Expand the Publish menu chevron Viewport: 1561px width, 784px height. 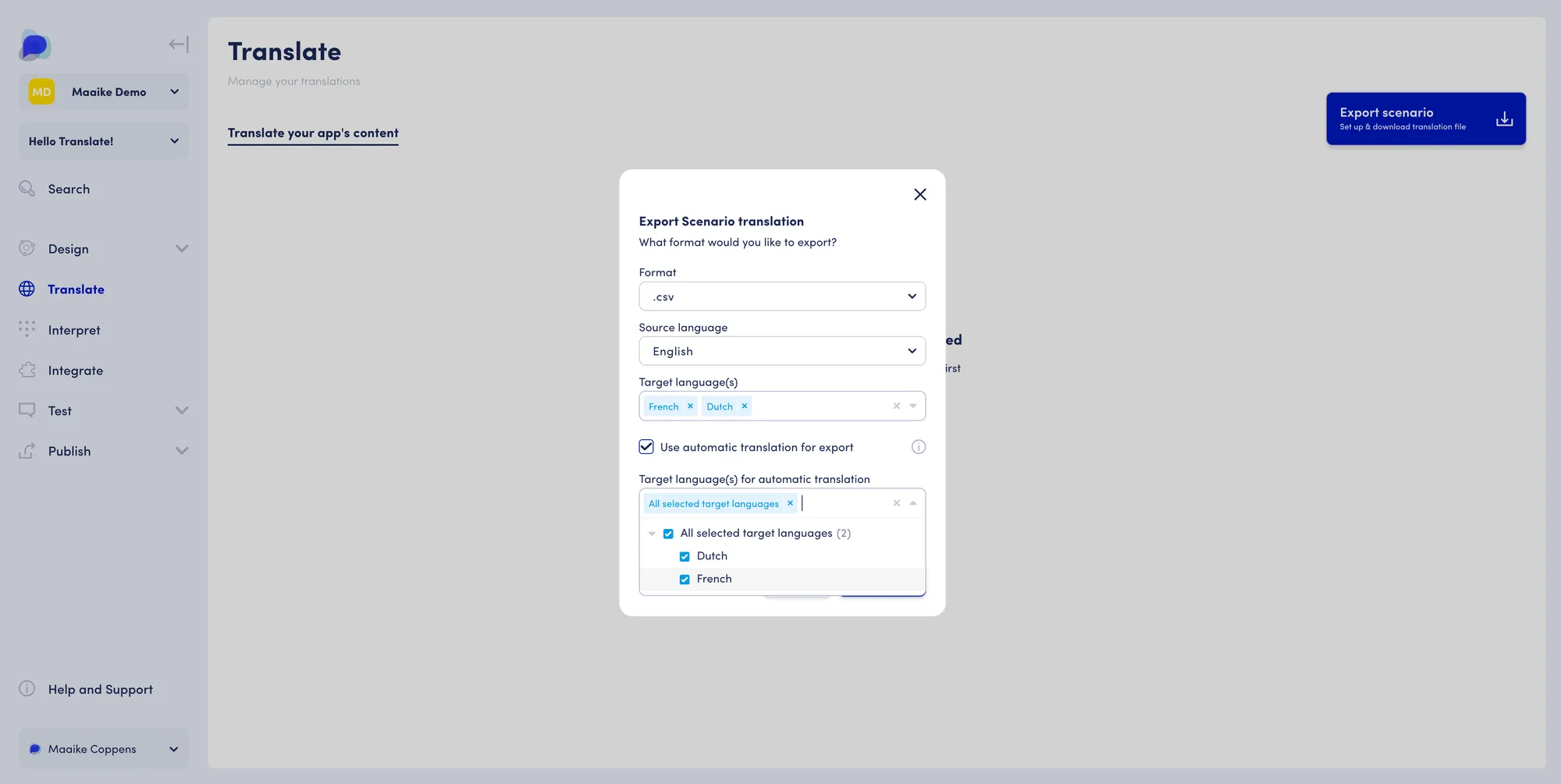click(182, 451)
